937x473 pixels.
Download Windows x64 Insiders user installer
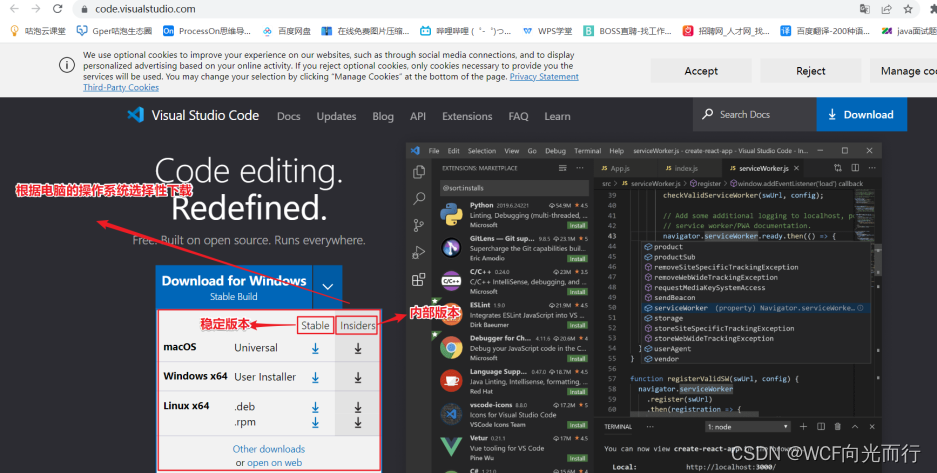click(357, 377)
